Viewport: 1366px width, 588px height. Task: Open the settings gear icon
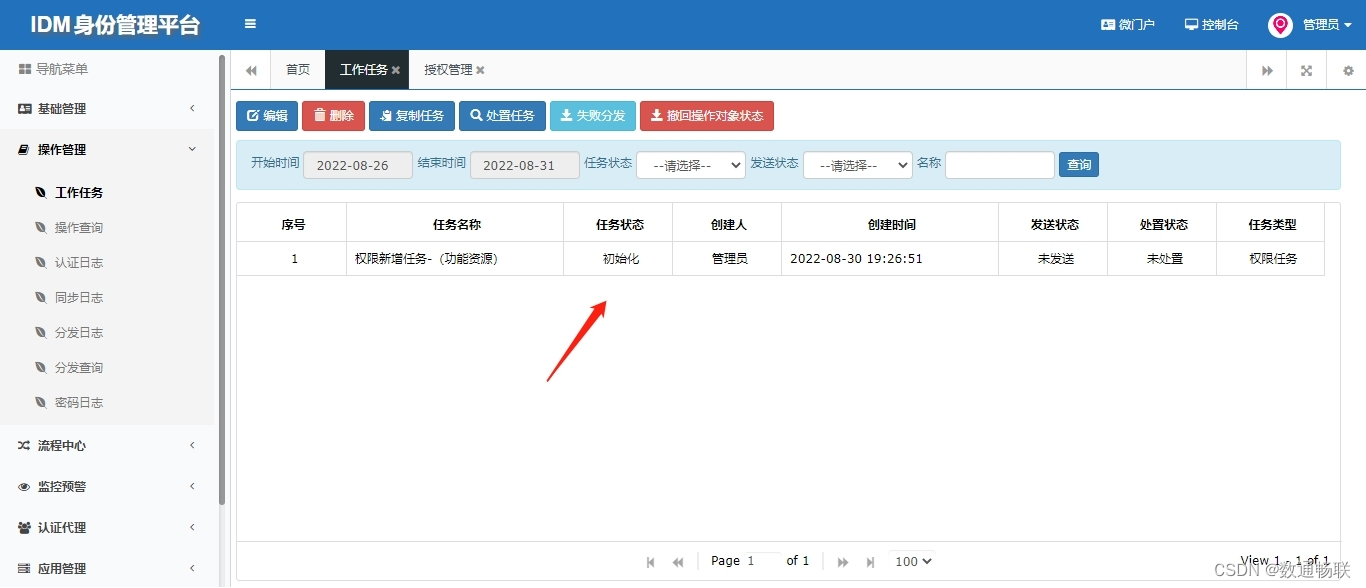(1347, 70)
